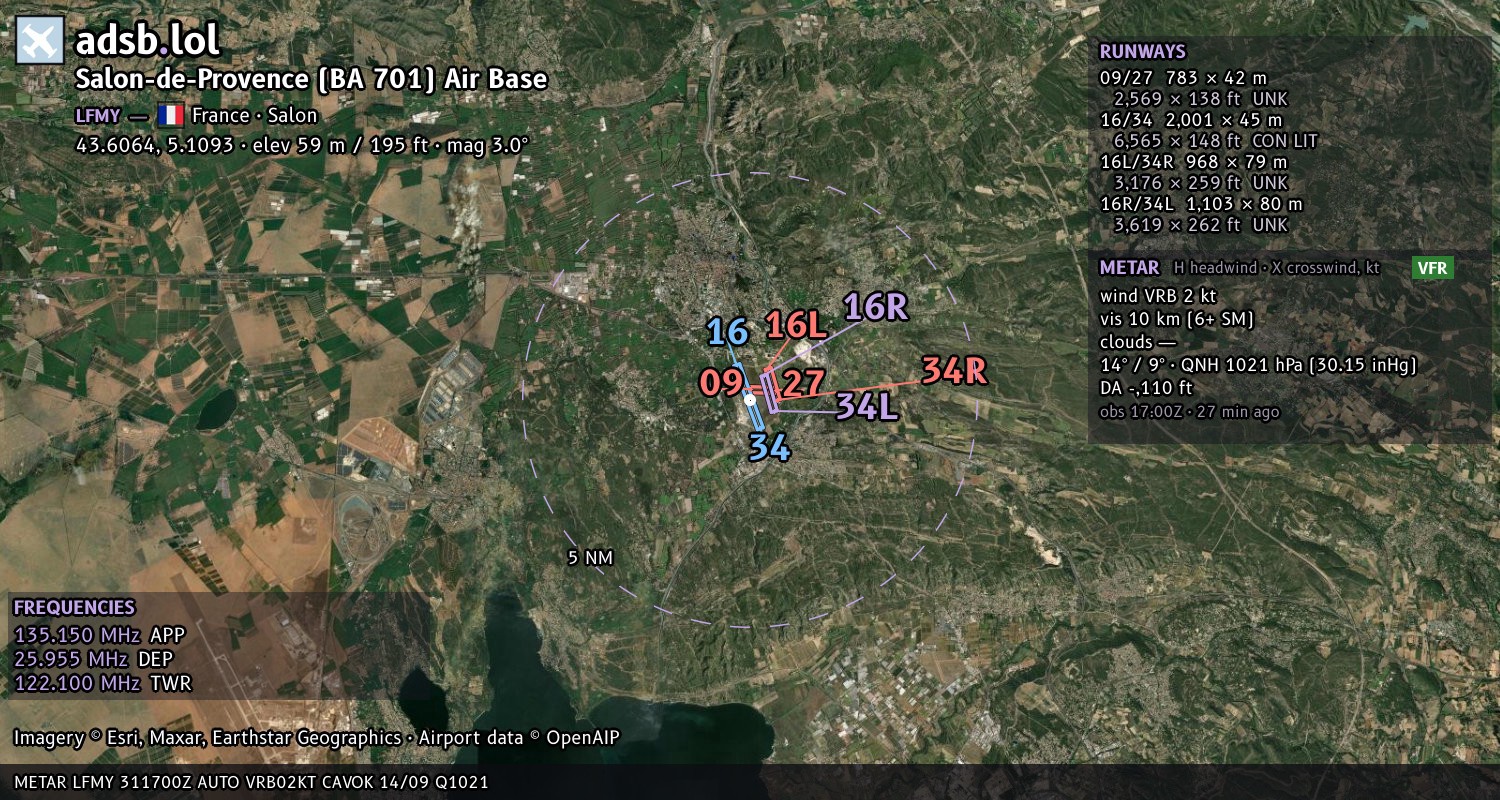Click the Salon-de-Provence (BA 701) Air Base heading
Screen dimensions: 1500x800
[311, 79]
